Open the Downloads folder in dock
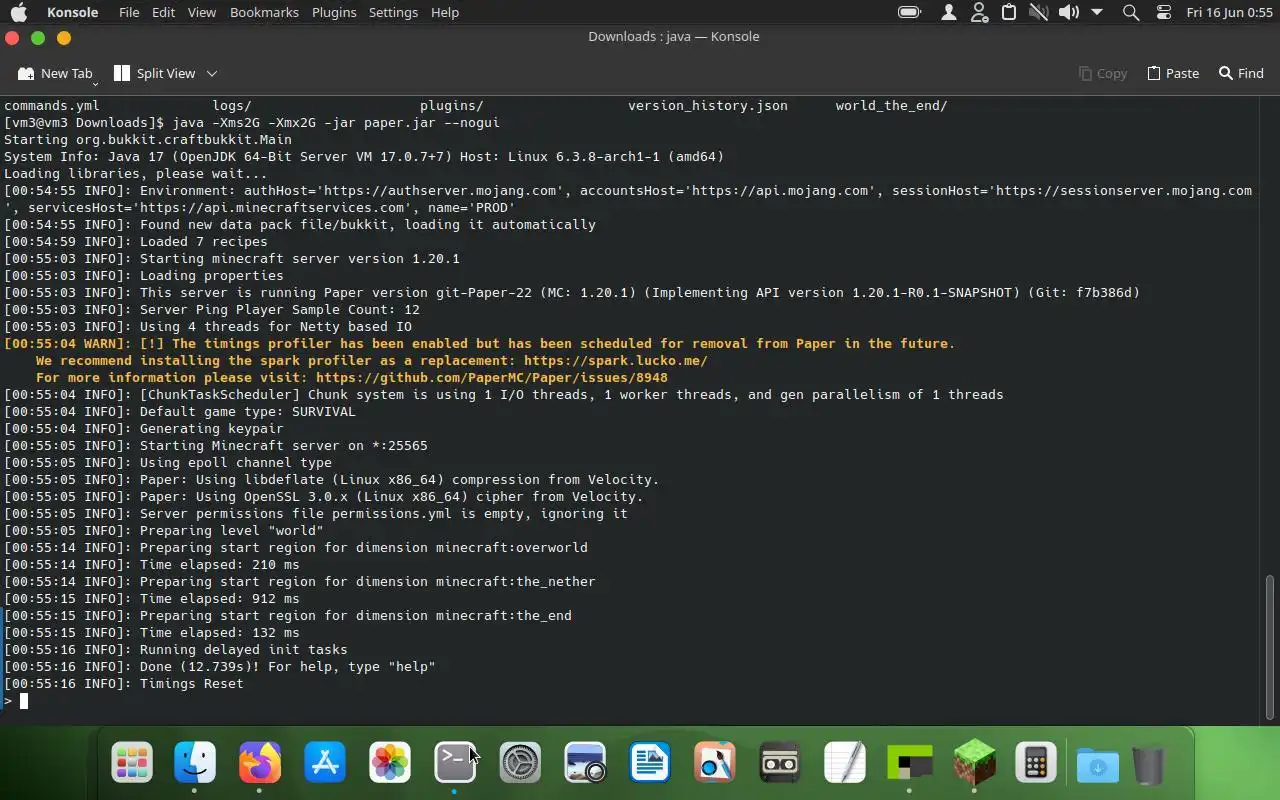This screenshot has height=800, width=1280. [1098, 765]
